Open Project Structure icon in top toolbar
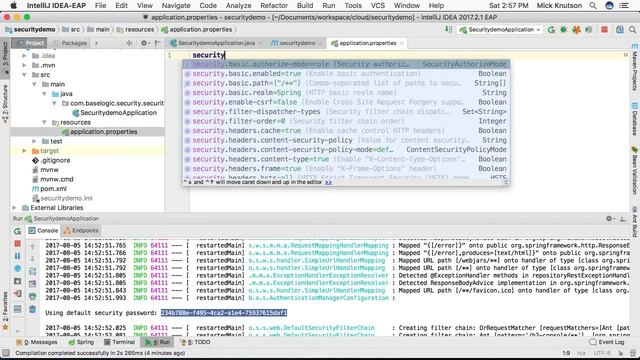Viewport: 640px width, 360px height. pyautogui.click(x=620, y=29)
